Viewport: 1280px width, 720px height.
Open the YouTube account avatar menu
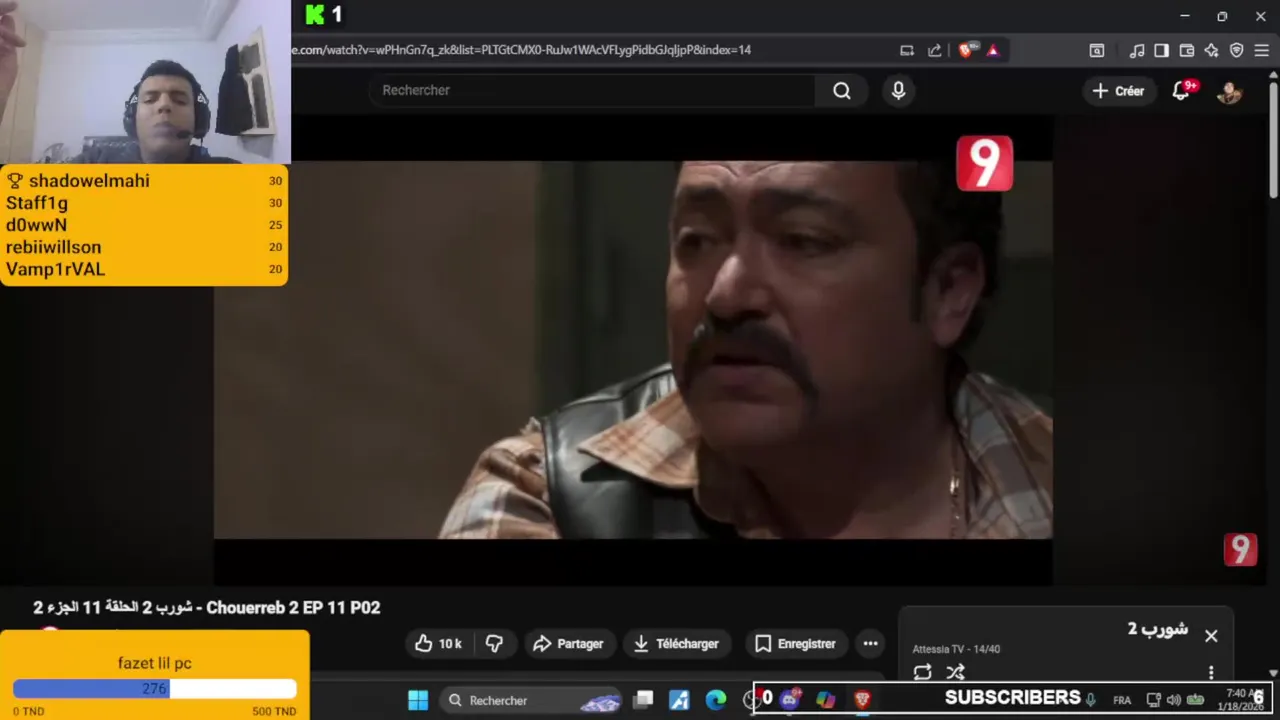tap(1229, 91)
